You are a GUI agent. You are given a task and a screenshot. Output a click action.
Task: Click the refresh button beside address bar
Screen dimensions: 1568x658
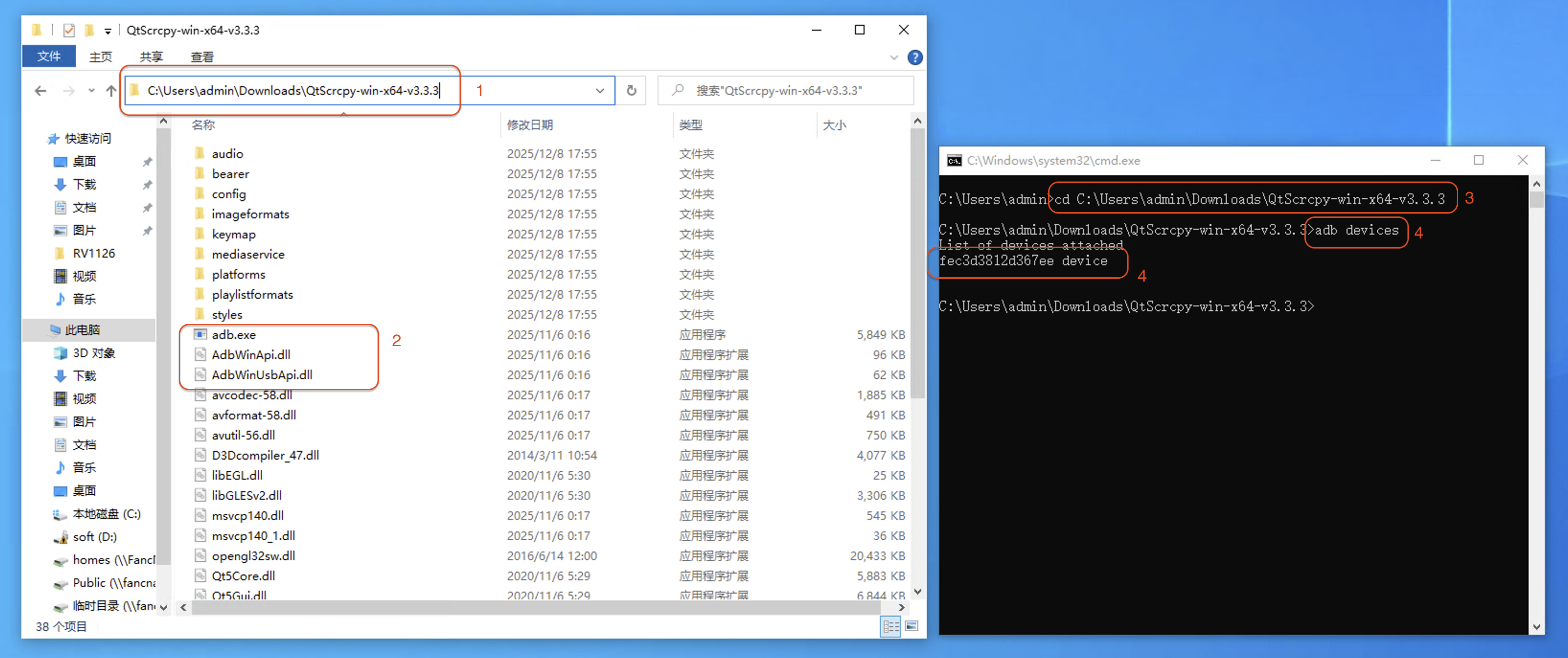click(x=631, y=91)
